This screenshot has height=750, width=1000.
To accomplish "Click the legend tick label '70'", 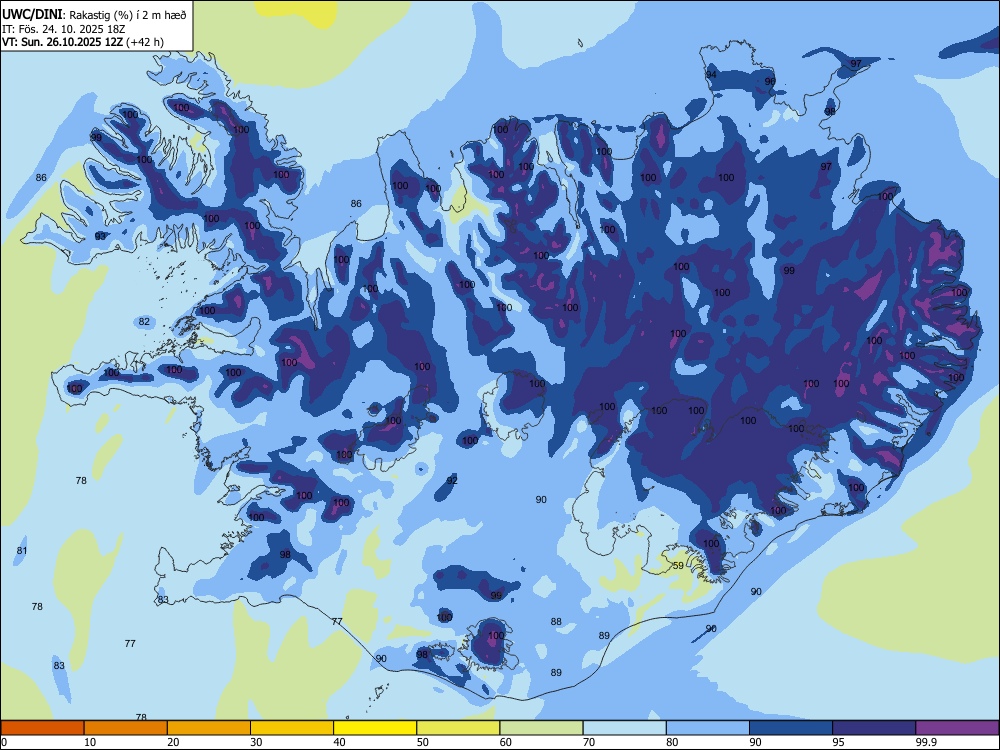I will (x=589, y=742).
